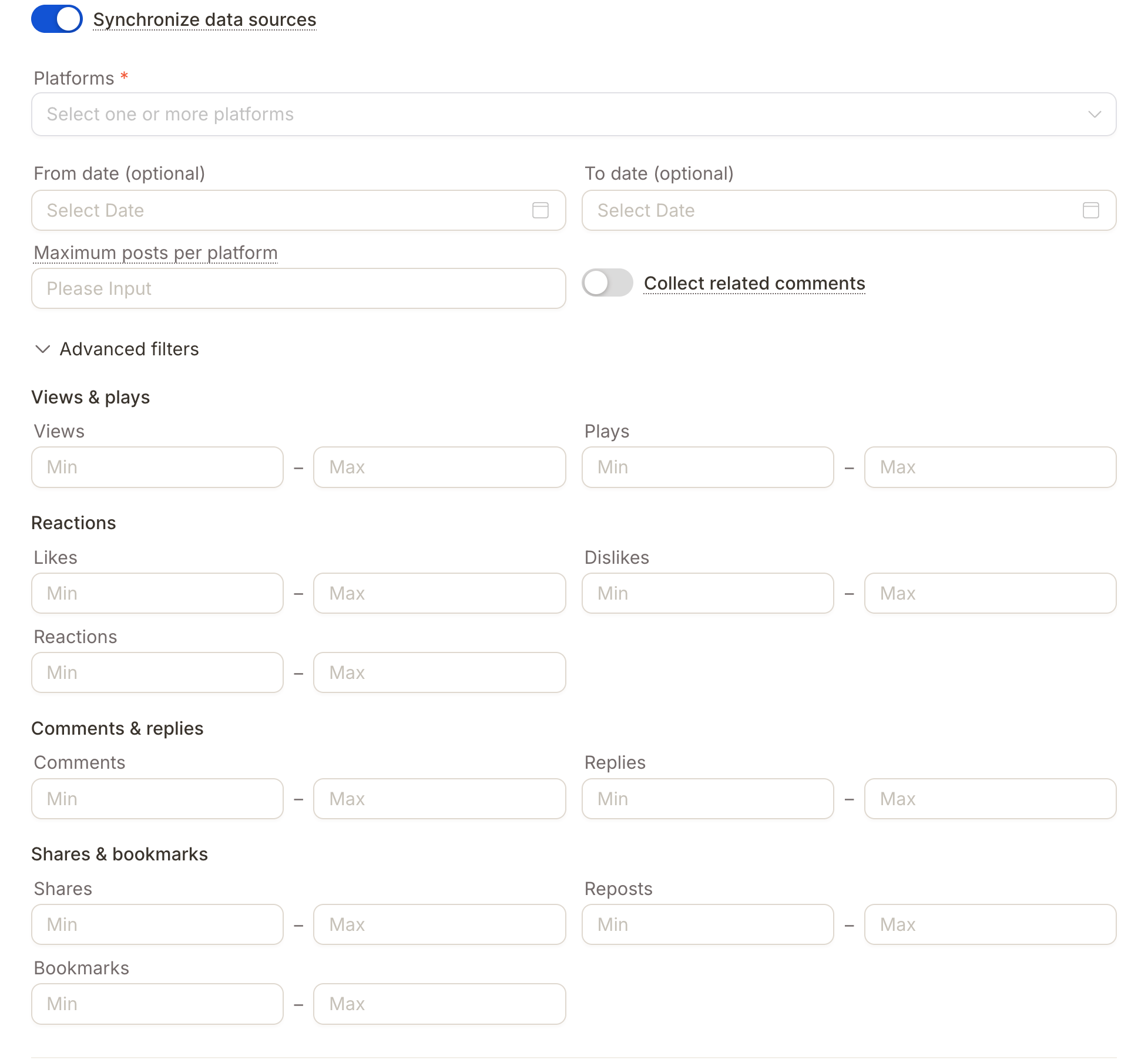Click the Dislikes Min input
This screenshot has height=1063, width=1148.
pos(707,593)
